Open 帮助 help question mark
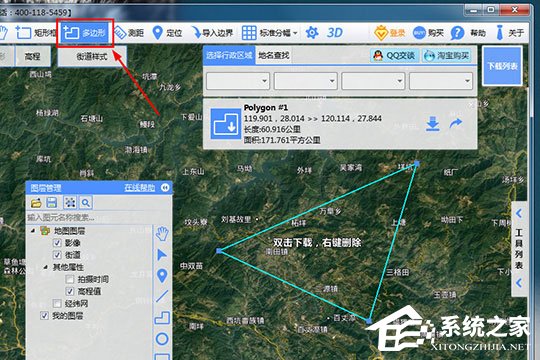 point(468,33)
